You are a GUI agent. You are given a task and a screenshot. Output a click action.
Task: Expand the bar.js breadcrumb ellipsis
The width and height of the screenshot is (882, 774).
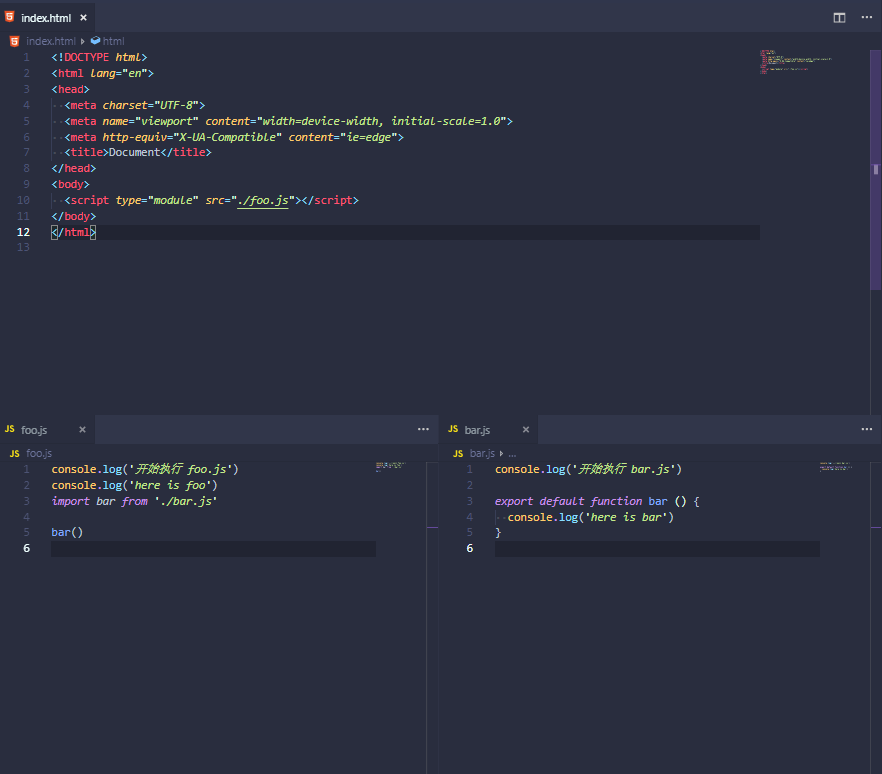pyautogui.click(x=512, y=453)
